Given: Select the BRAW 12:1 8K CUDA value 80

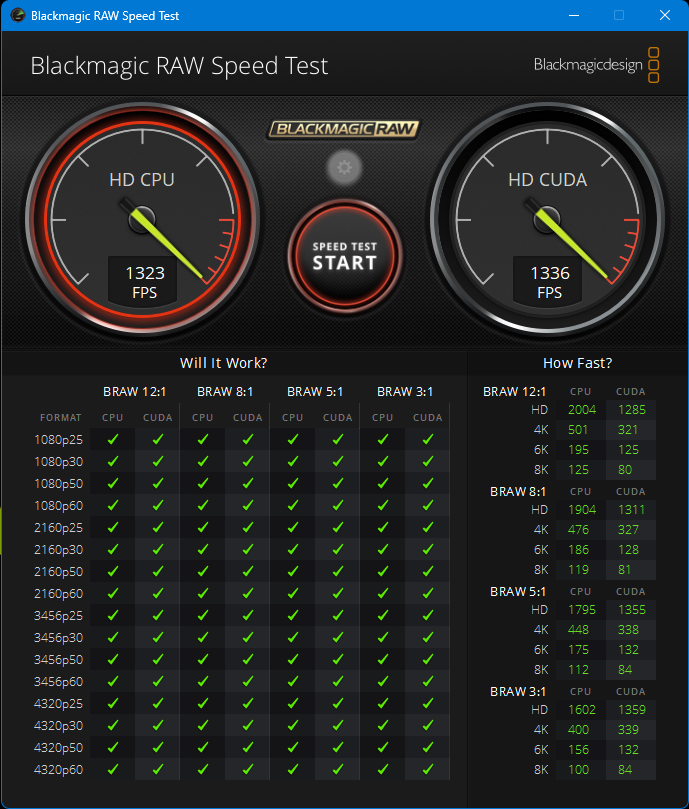Looking at the screenshot, I should click(x=625, y=470).
